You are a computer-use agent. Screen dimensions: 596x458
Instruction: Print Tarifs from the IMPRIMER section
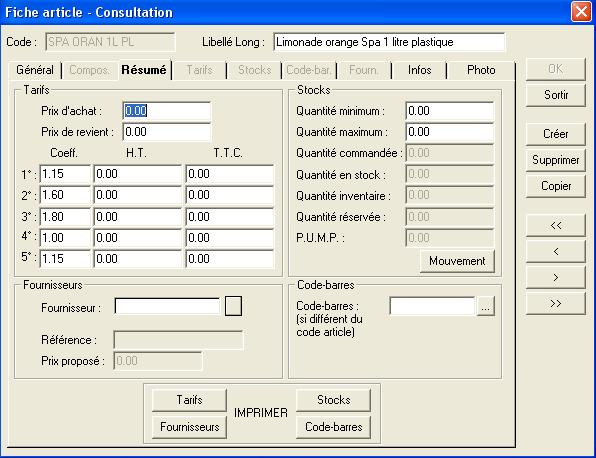pos(189,400)
